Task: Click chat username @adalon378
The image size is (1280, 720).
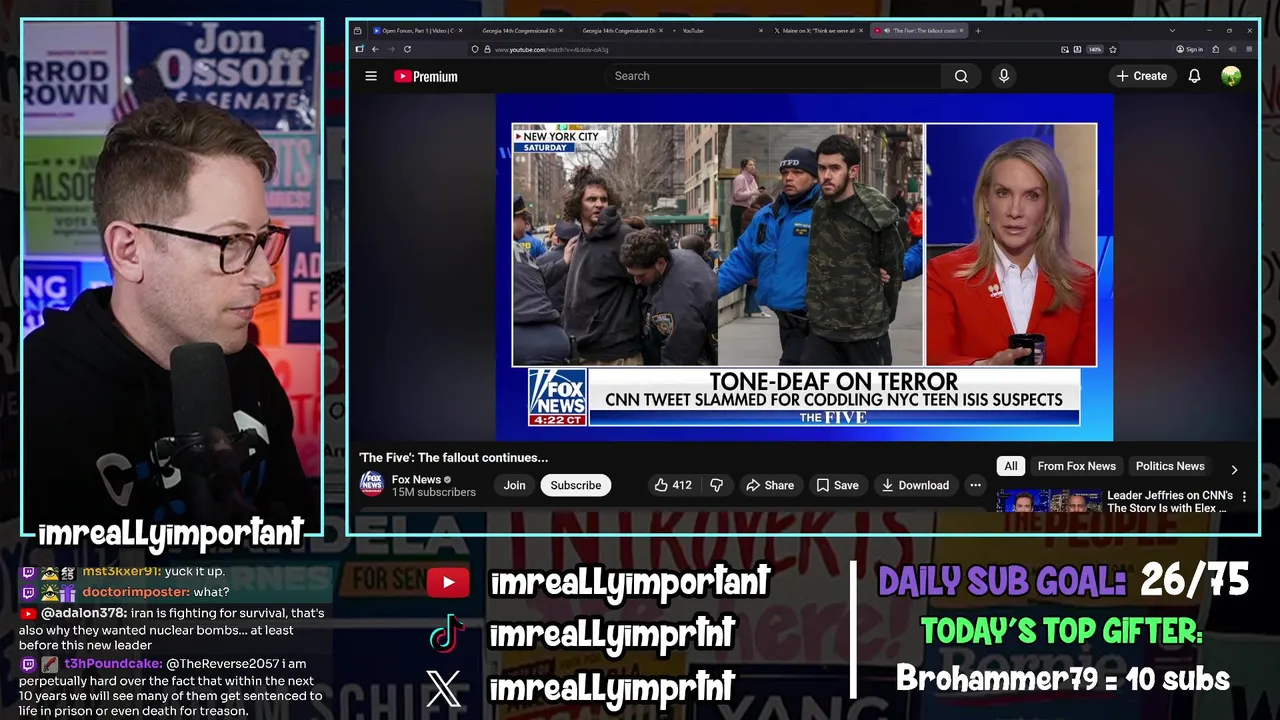Action: [84, 613]
